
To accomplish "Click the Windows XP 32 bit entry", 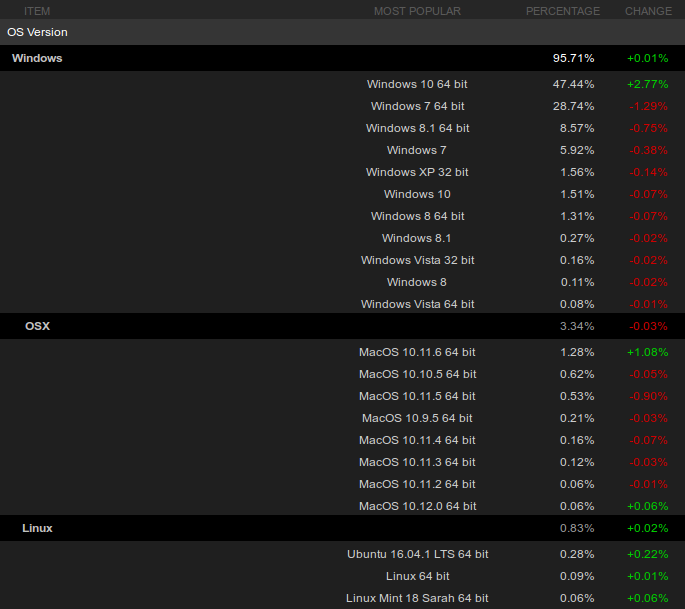I will pyautogui.click(x=417, y=172).
